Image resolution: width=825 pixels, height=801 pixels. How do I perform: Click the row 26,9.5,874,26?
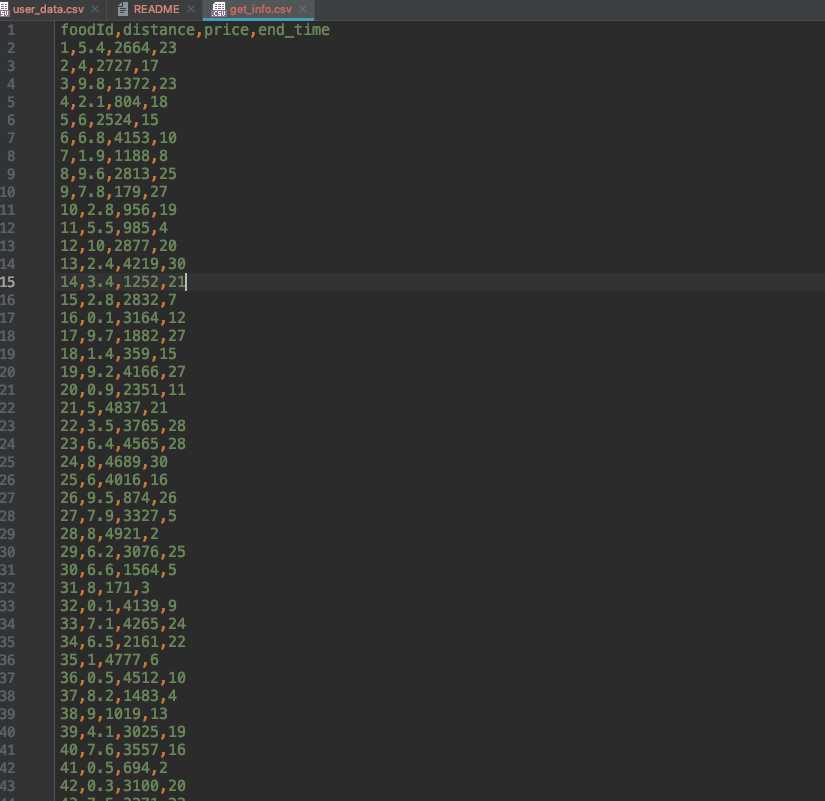pyautogui.click(x=118, y=498)
